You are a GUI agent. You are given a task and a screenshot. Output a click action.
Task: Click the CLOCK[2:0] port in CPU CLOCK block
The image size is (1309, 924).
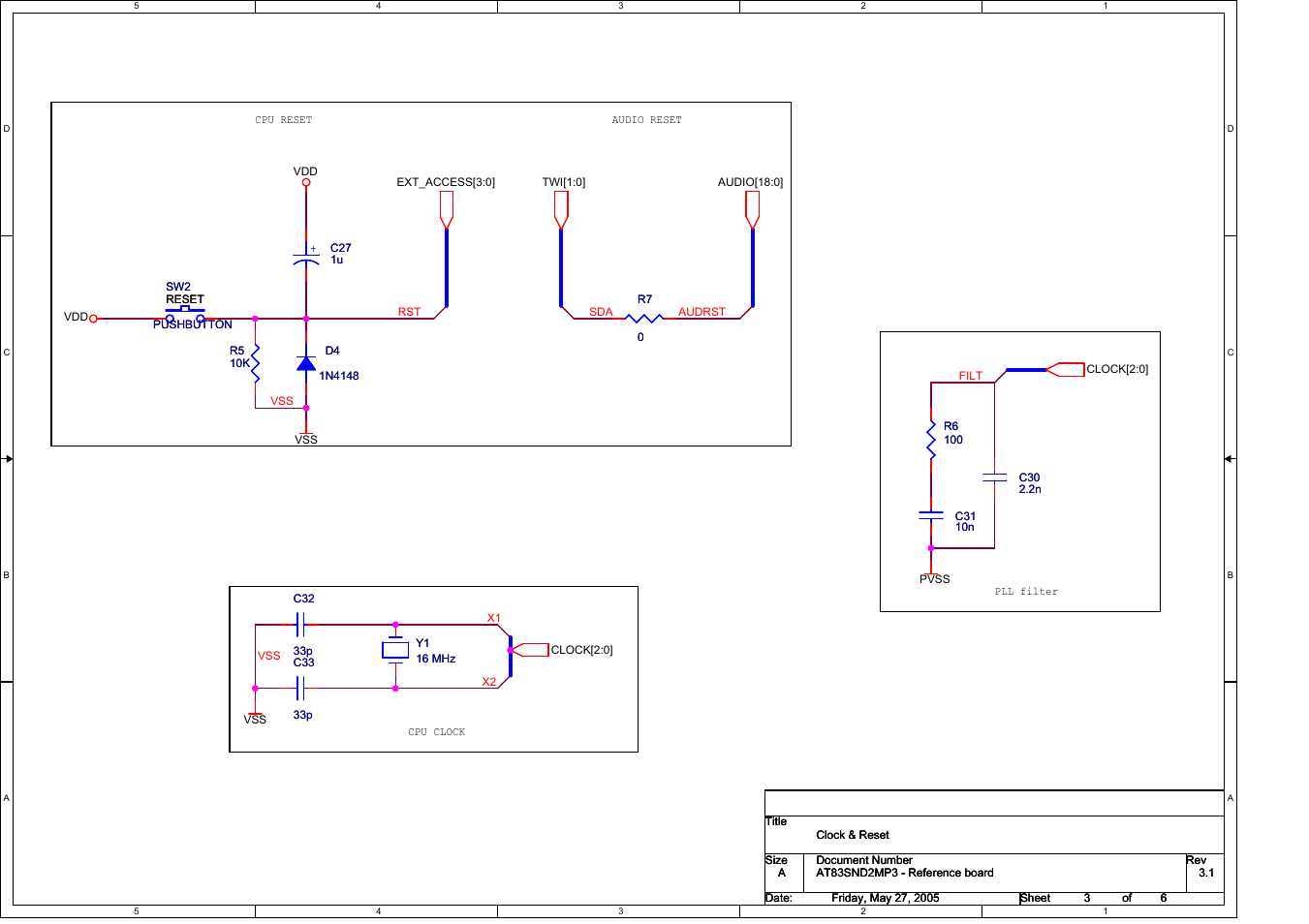(529, 650)
